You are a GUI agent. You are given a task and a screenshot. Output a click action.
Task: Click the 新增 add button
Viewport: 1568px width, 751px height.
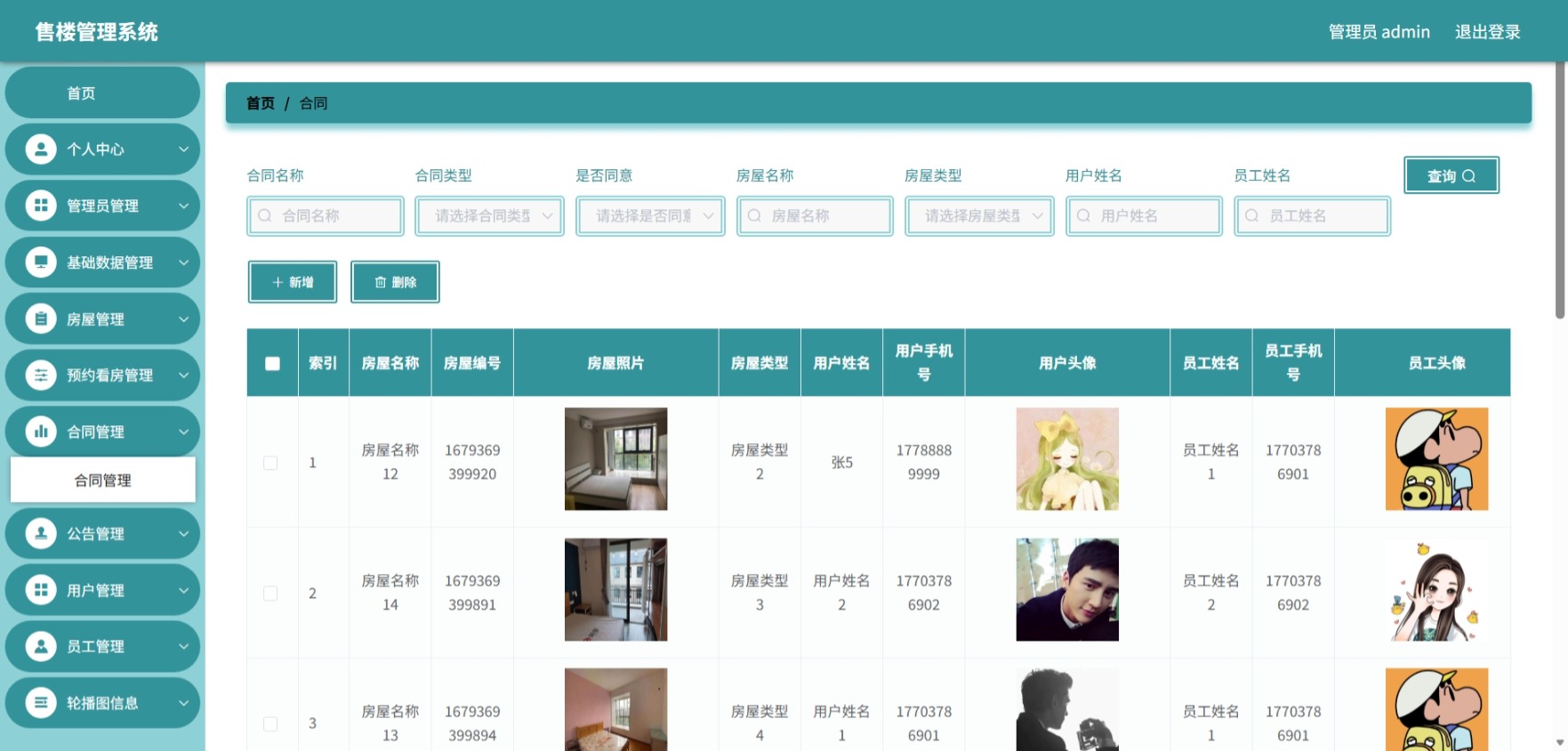[x=293, y=282]
